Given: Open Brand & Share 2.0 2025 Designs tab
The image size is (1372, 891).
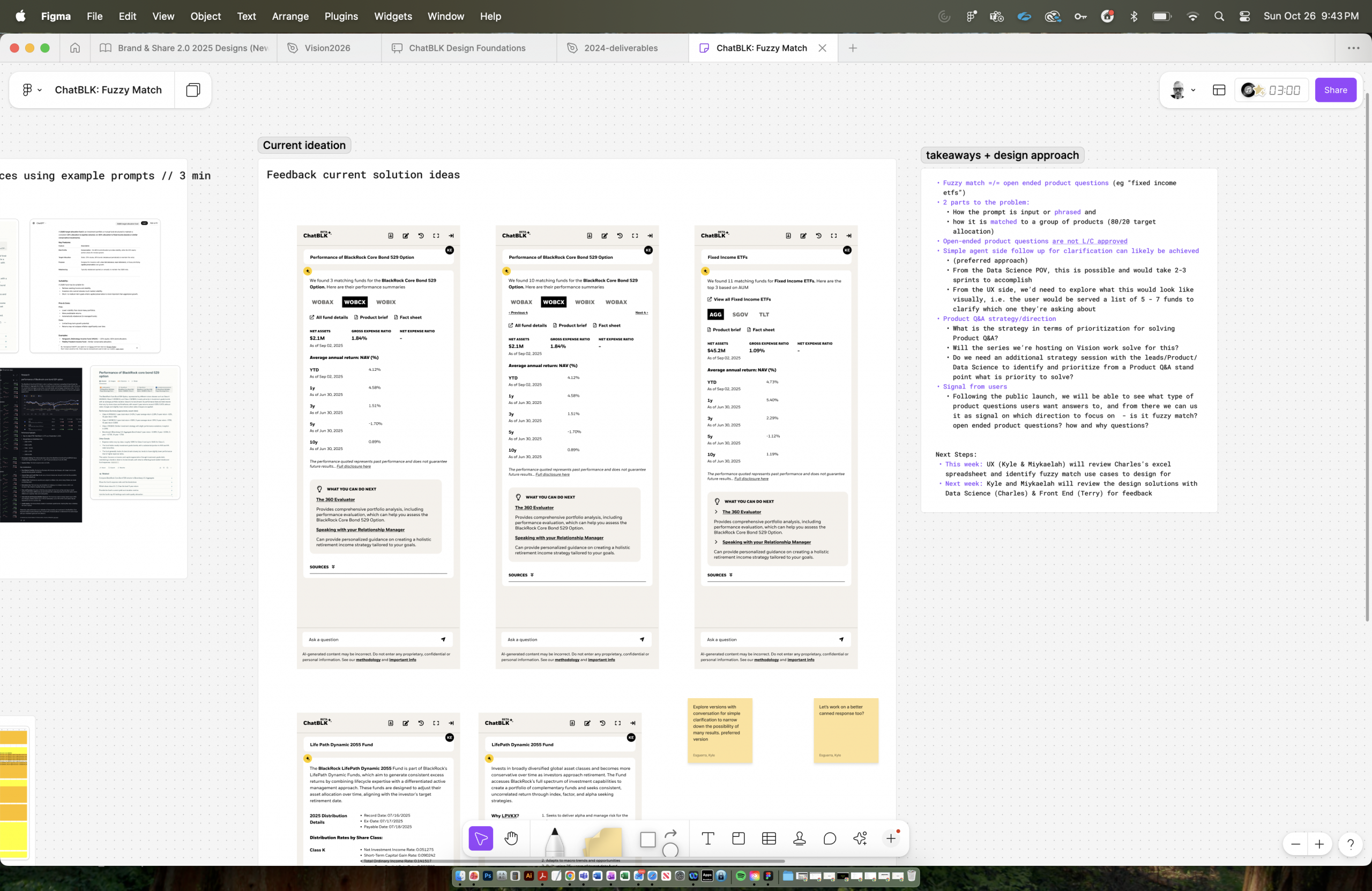Looking at the screenshot, I should pyautogui.click(x=183, y=48).
